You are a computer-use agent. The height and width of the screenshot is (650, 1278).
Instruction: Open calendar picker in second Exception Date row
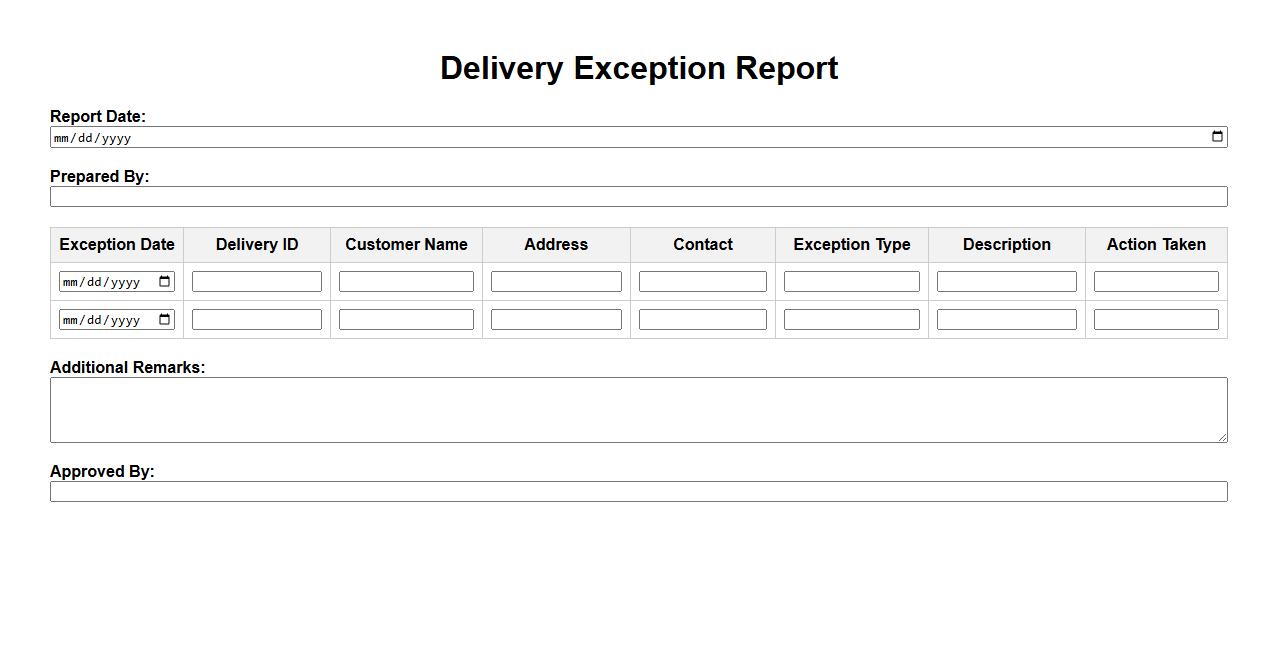click(165, 320)
